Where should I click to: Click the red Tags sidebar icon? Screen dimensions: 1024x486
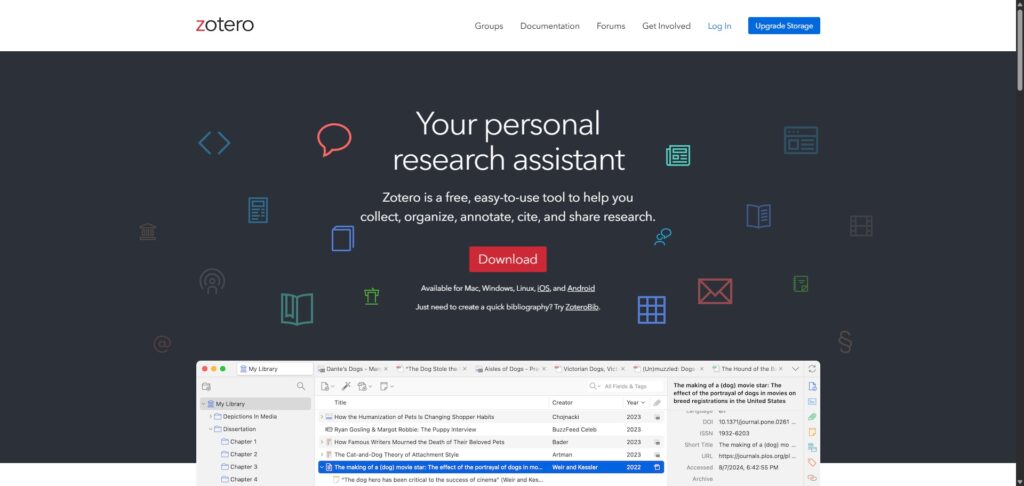812,462
